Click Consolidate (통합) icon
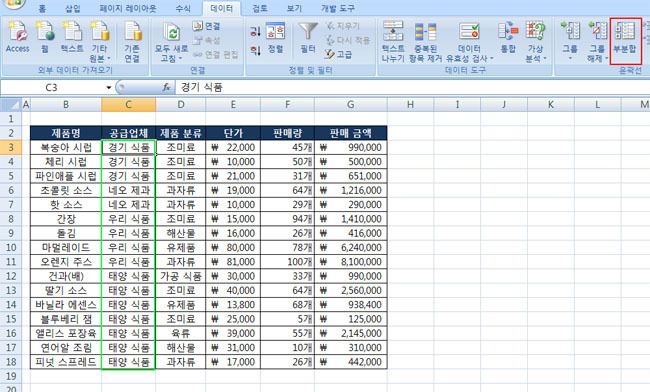This screenshot has height=392, width=650. [x=508, y=38]
